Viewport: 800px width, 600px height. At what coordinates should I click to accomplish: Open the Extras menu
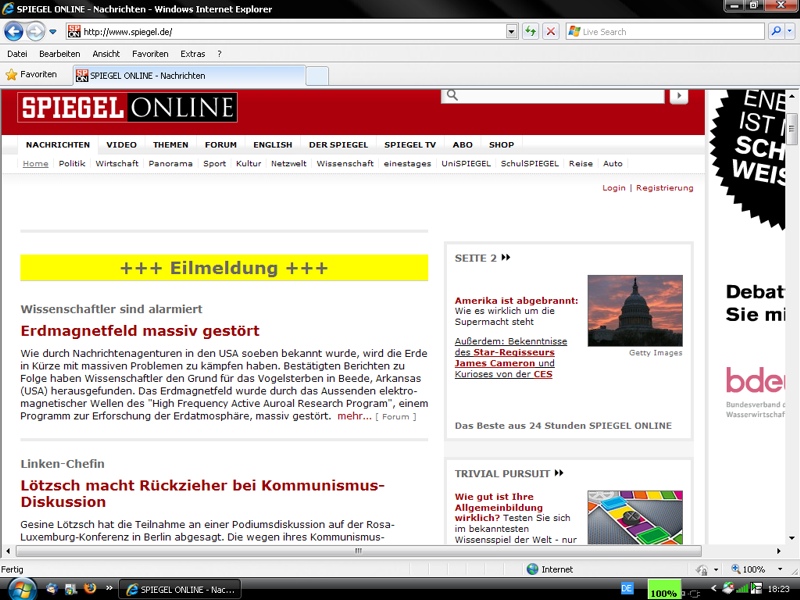(193, 54)
